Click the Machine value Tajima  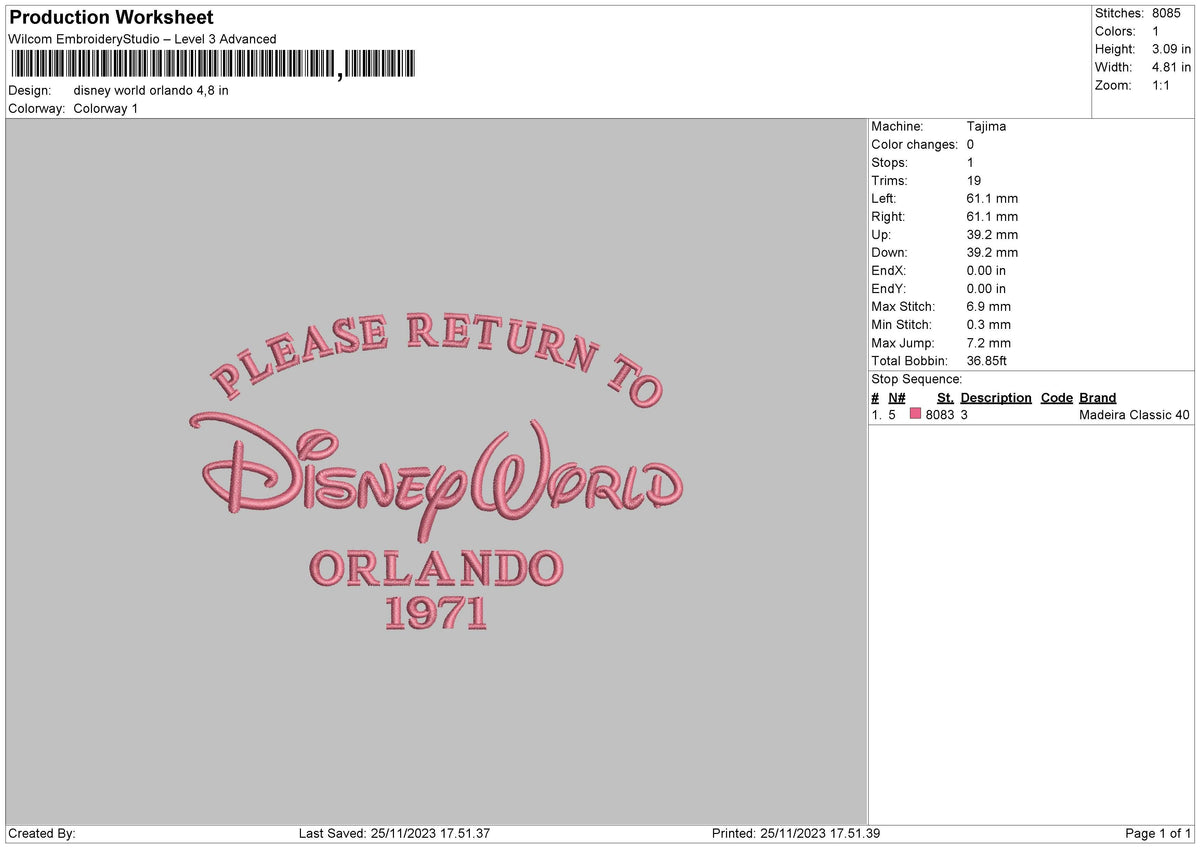(x=986, y=126)
